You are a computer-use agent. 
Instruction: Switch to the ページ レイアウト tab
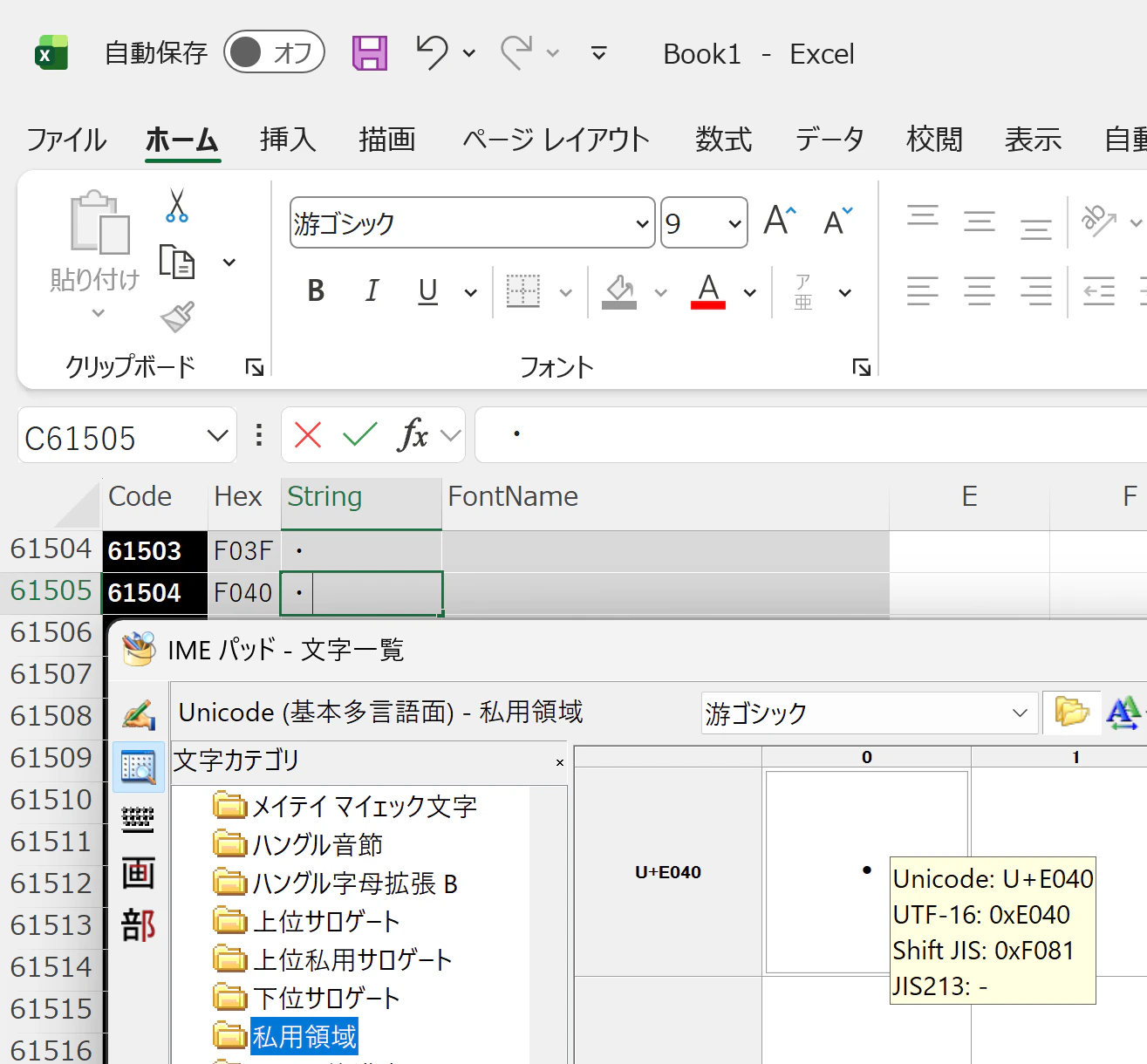tap(556, 140)
